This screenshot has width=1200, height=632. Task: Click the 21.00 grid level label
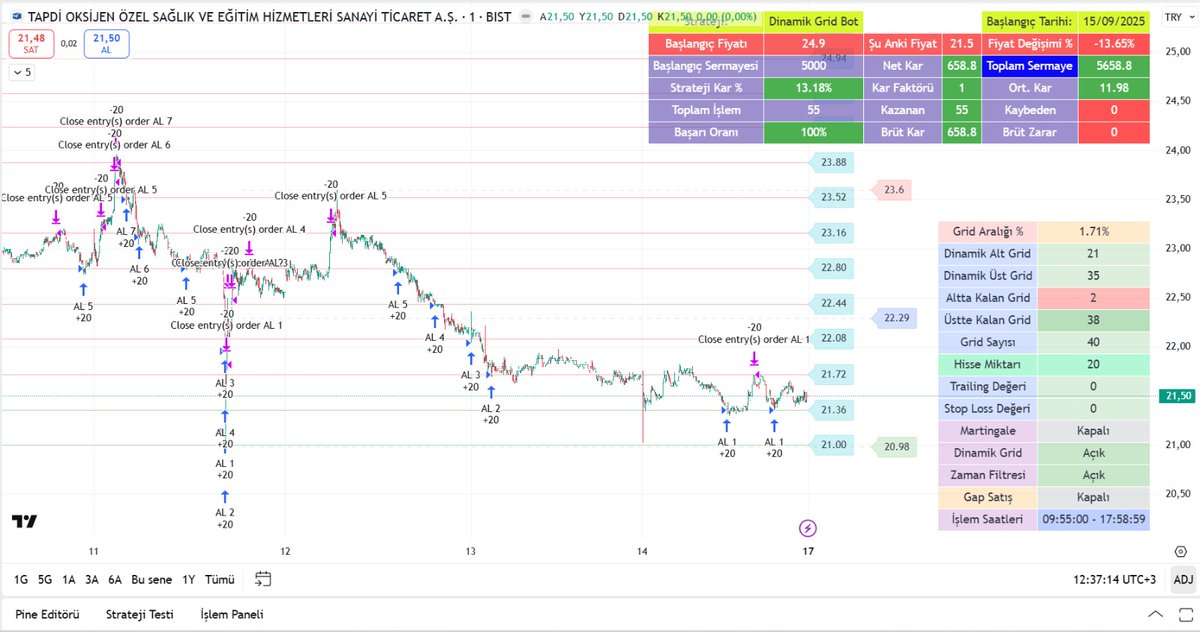pos(834,445)
